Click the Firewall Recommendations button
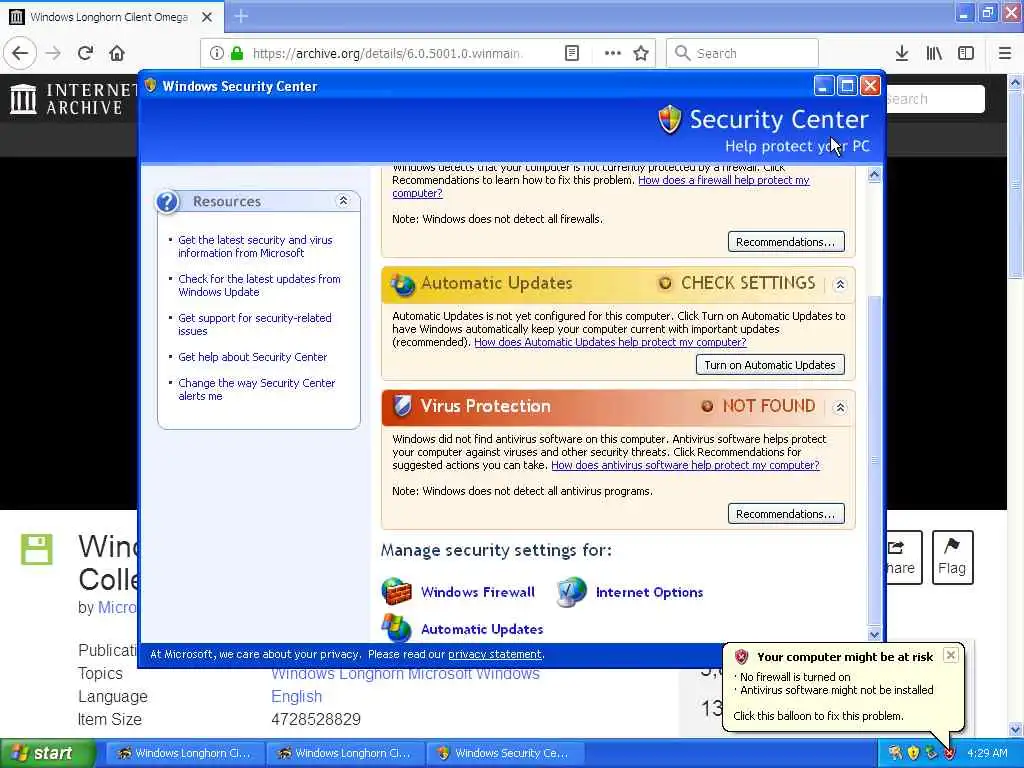This screenshot has height=768, width=1024. pos(786,242)
